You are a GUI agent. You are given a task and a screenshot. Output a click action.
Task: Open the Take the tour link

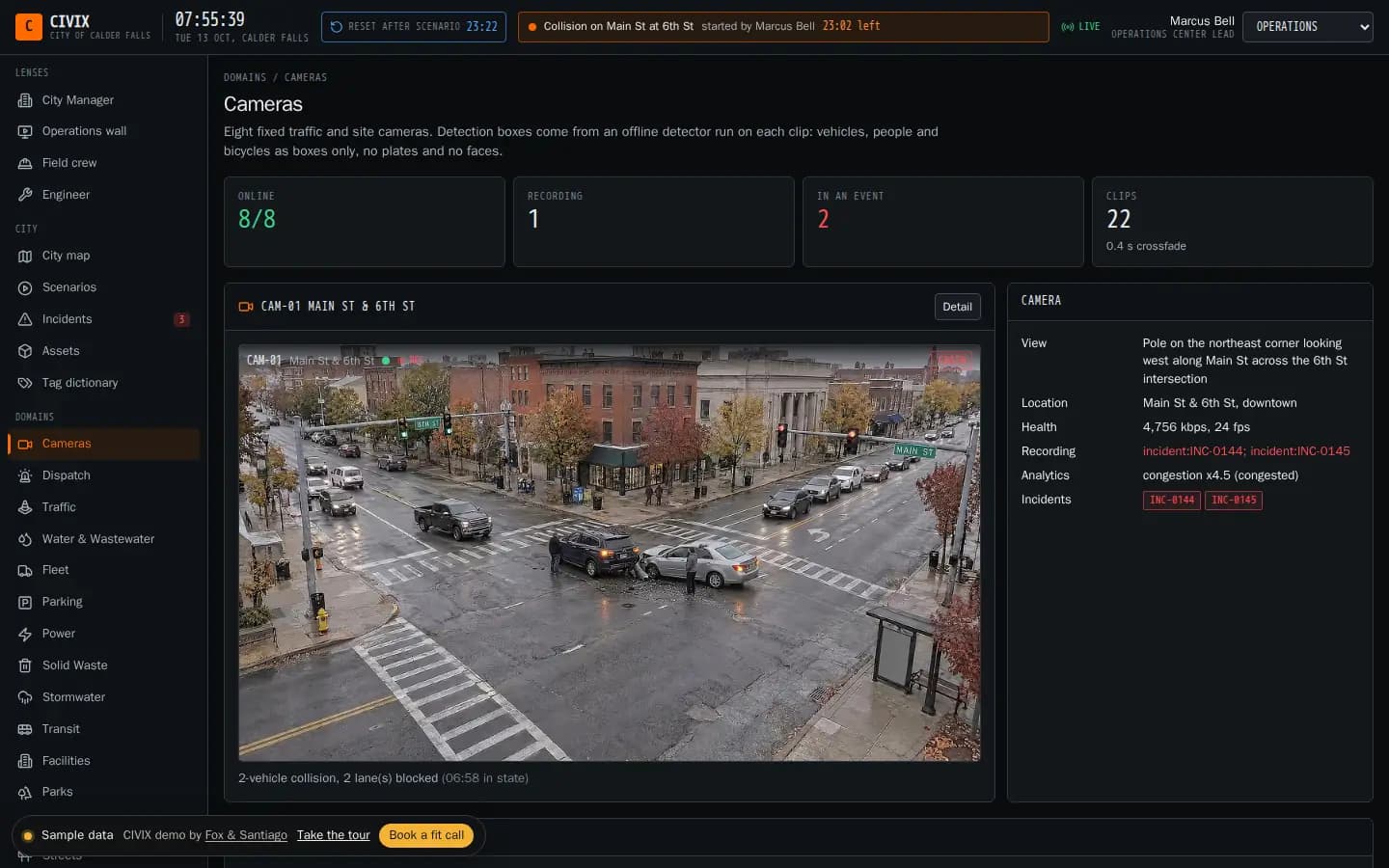[x=333, y=835]
